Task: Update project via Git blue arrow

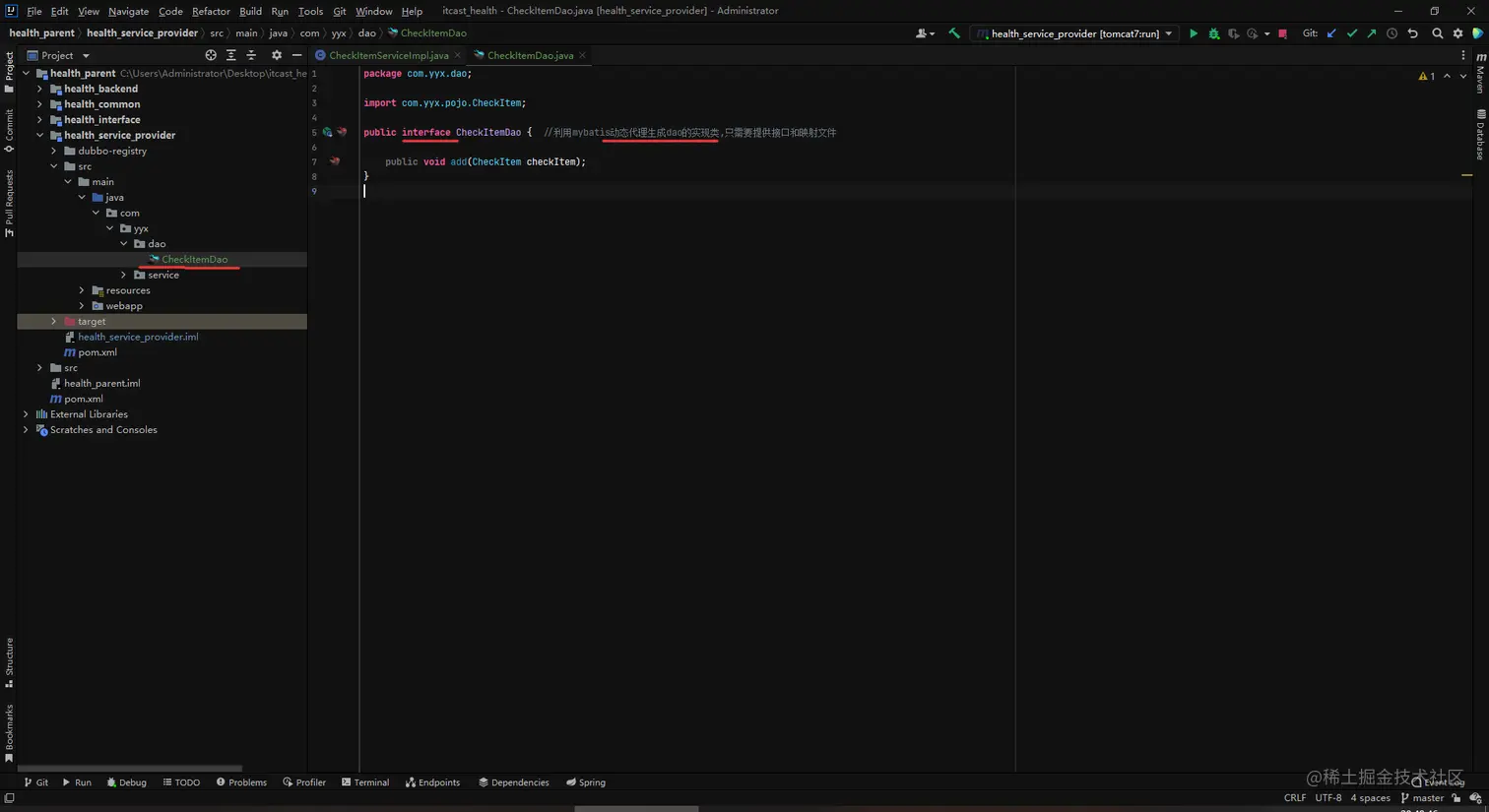Action: [1331, 33]
